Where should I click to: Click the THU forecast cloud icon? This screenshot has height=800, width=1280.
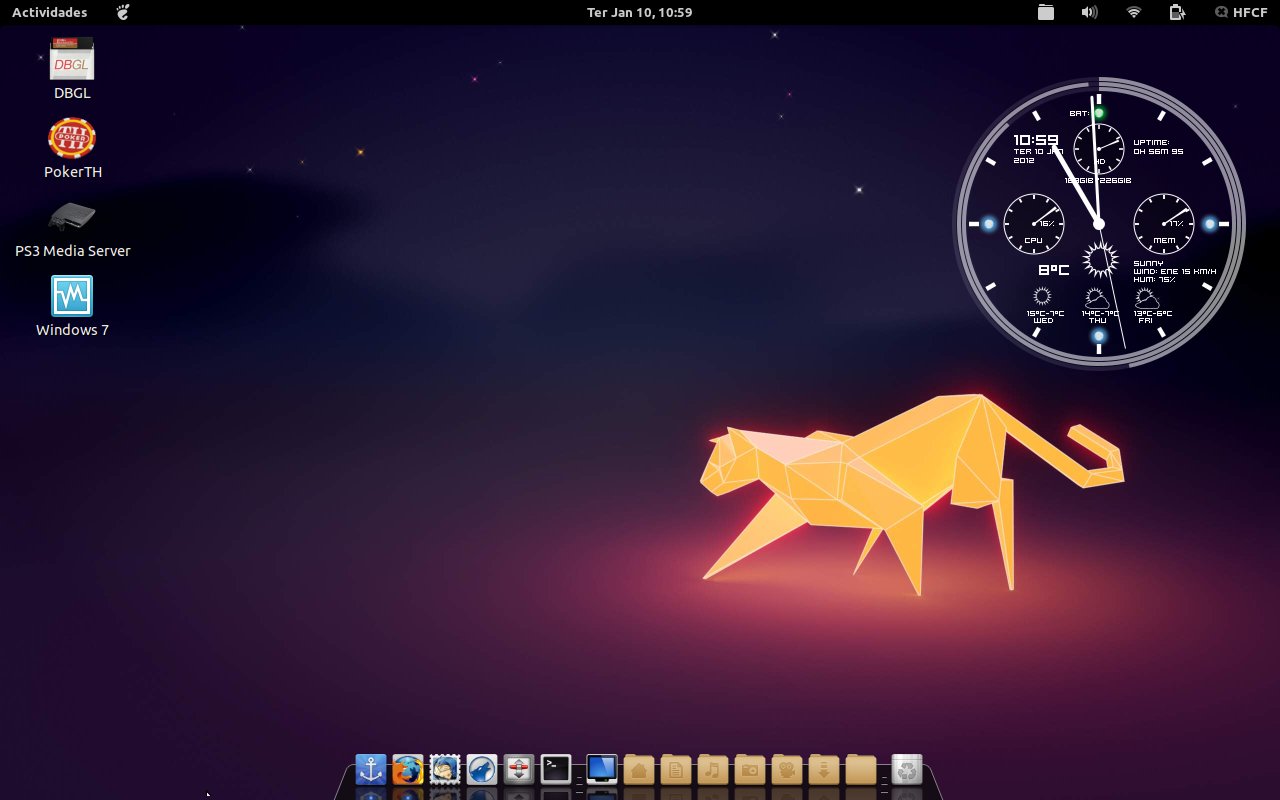coord(1097,298)
